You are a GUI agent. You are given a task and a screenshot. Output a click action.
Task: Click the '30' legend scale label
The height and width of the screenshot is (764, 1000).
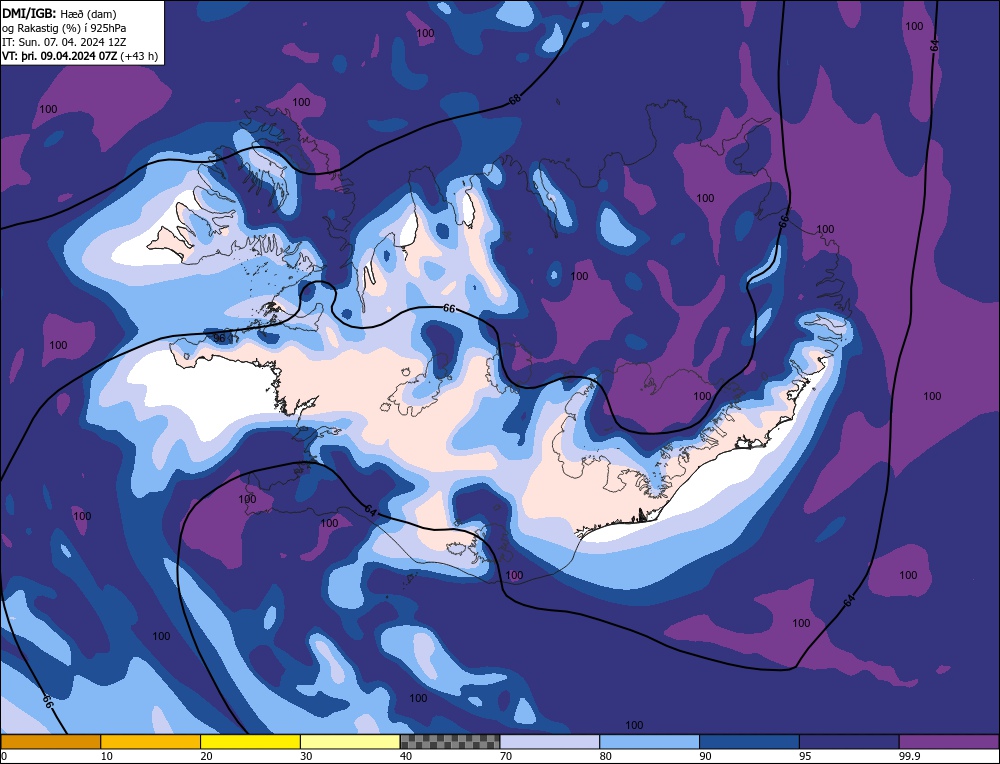[306, 756]
